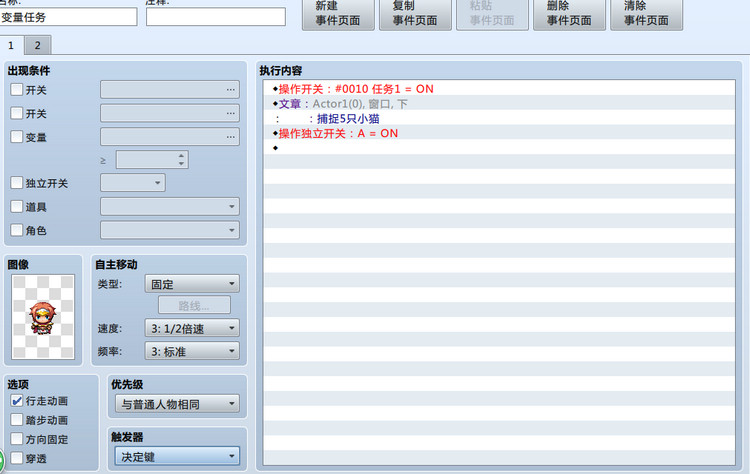Open the 频率 dropdown showing 3: 标准
The image size is (750, 474).
(x=192, y=351)
